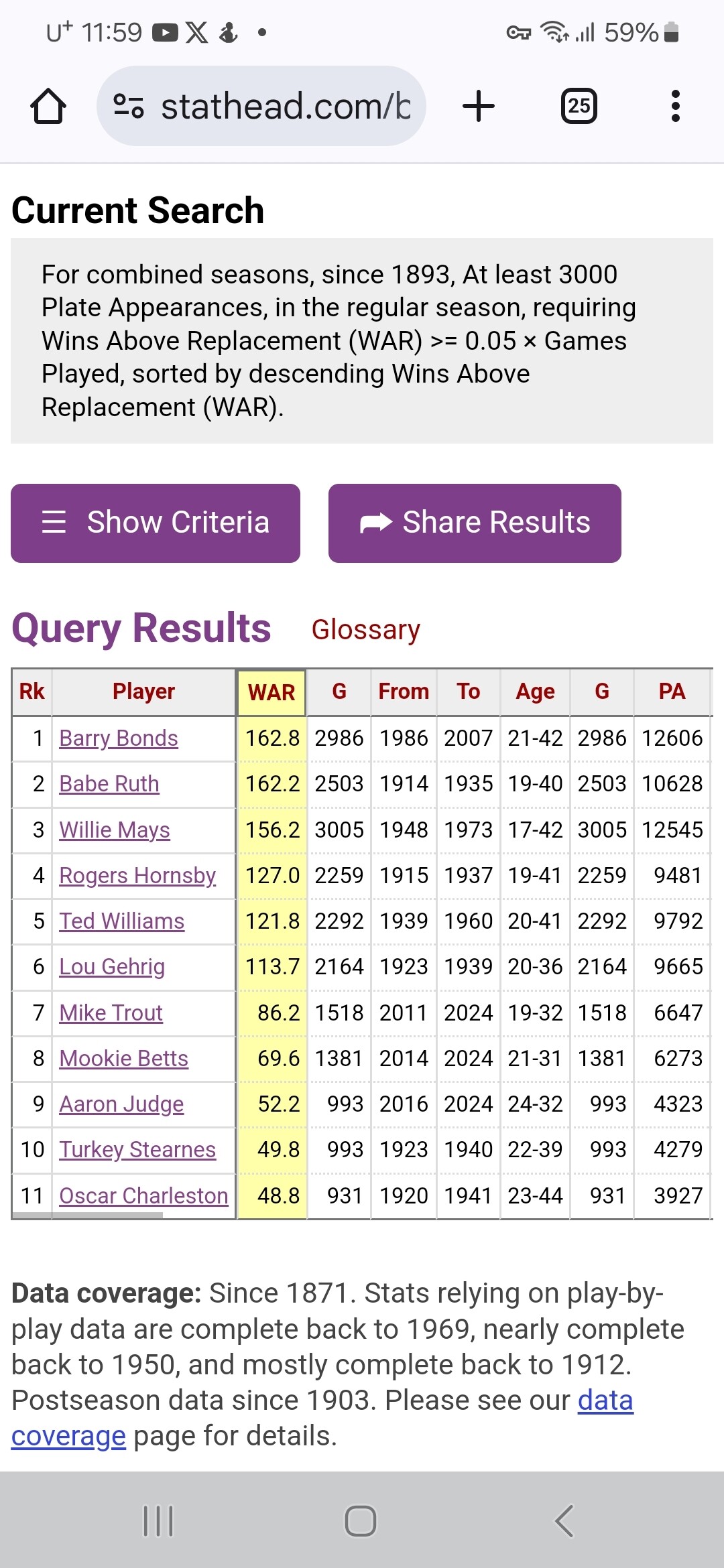The width and height of the screenshot is (724, 1568).
Task: Tap Android recent apps navigation icon
Action: (x=158, y=1521)
